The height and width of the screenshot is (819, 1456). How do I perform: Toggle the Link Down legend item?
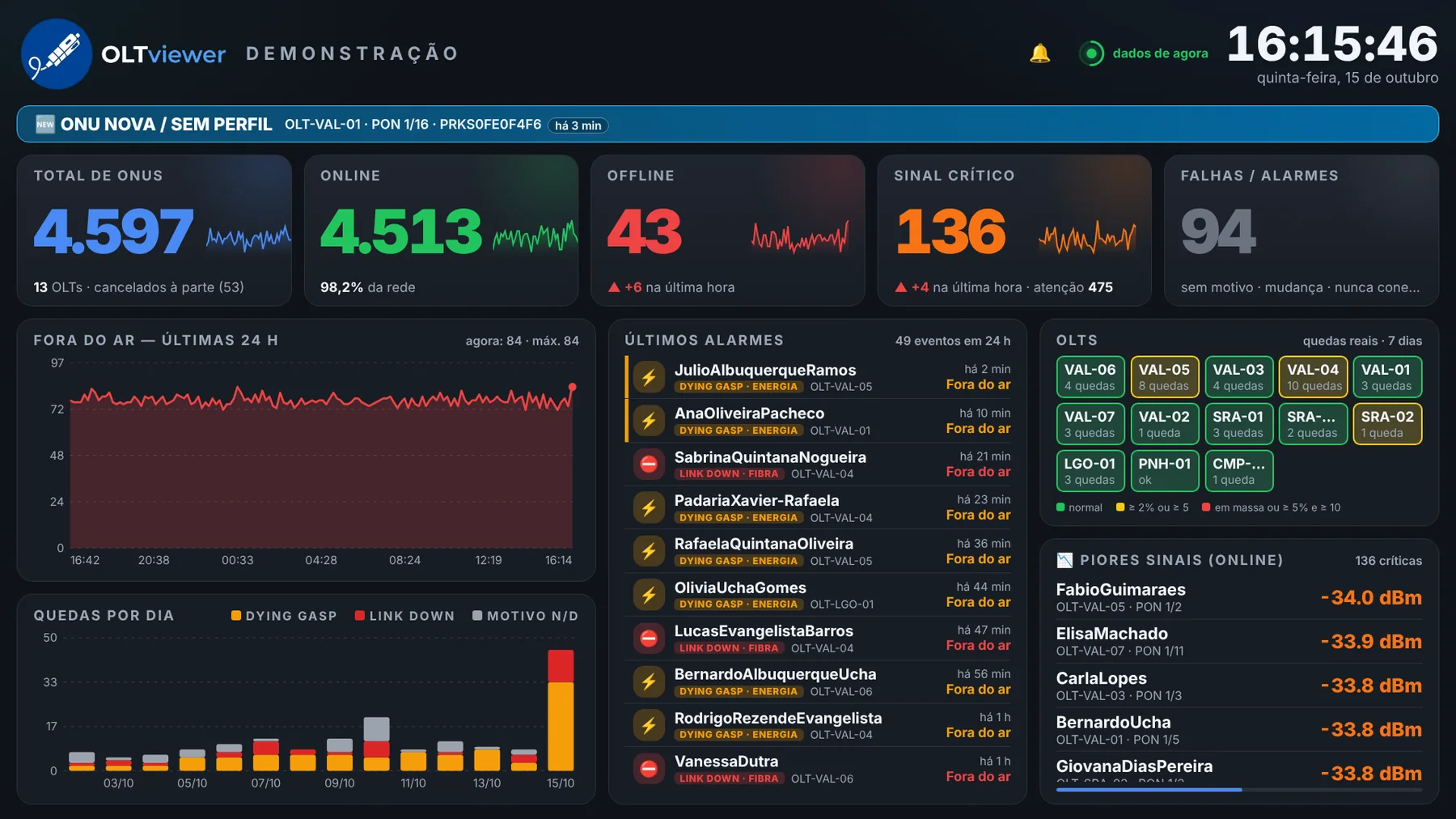pyautogui.click(x=404, y=616)
